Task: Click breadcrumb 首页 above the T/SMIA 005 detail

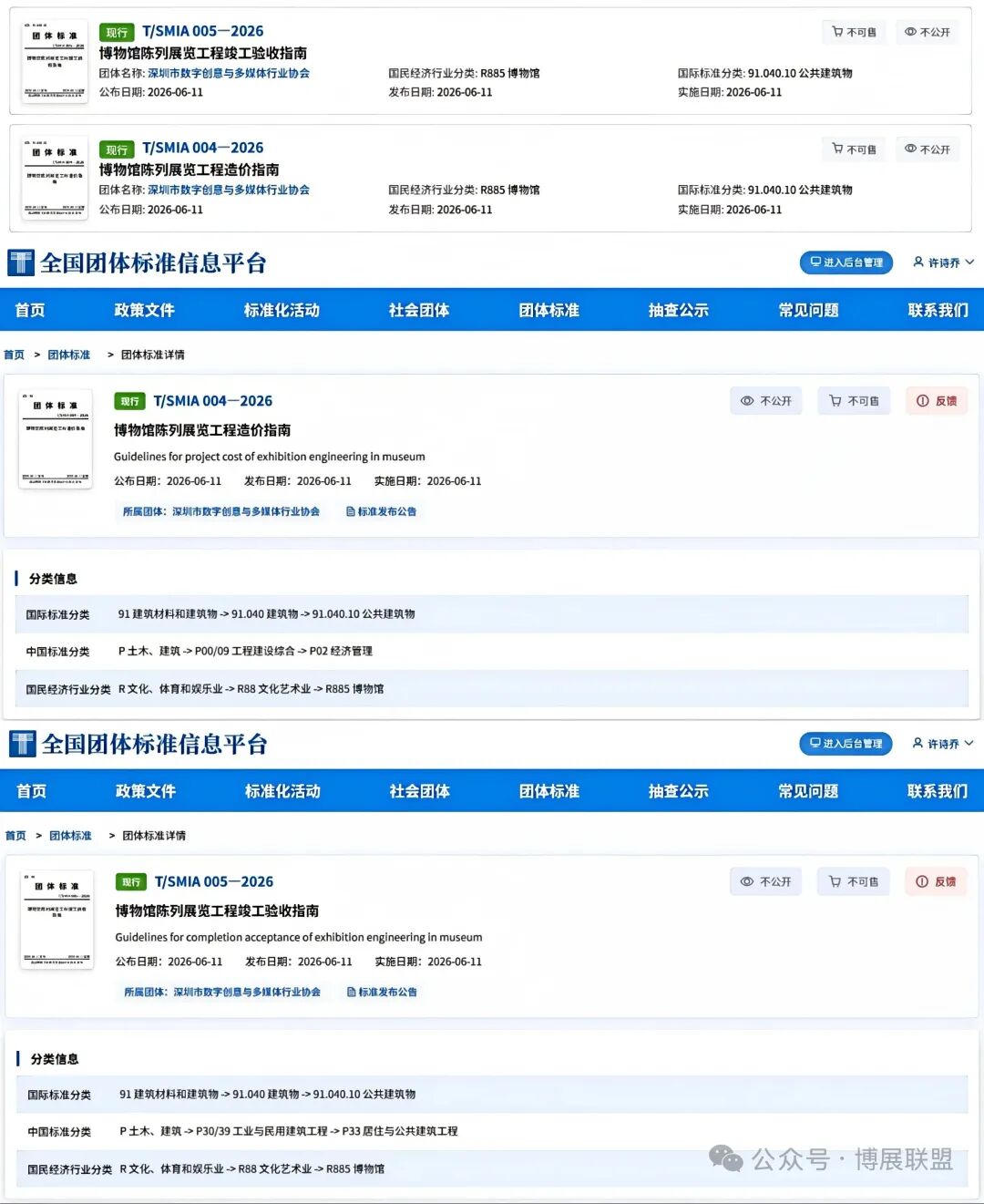Action: pos(16,836)
